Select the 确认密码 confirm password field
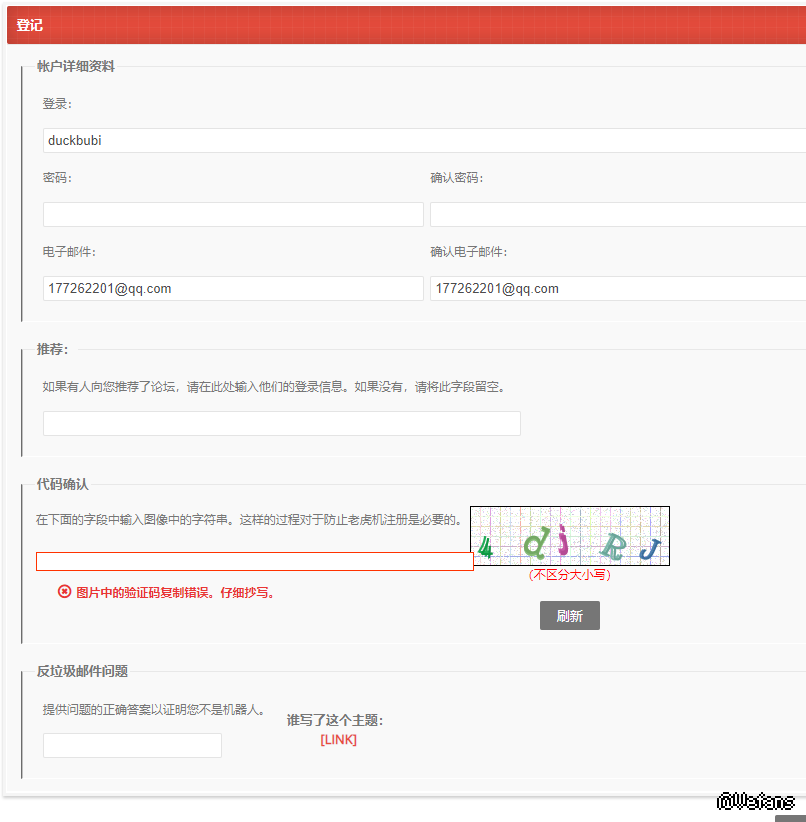This screenshot has width=806, height=822. point(617,215)
